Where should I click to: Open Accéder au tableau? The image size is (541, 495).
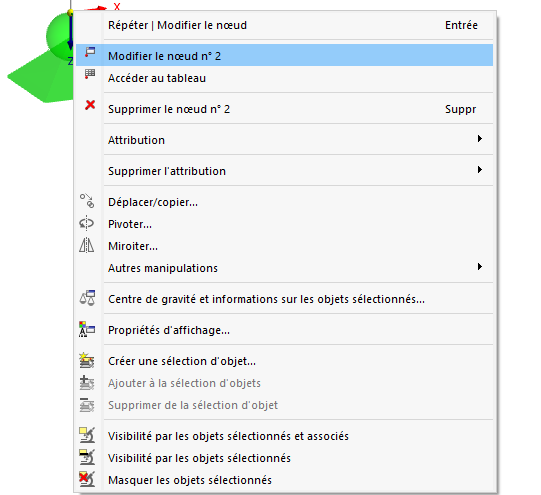point(284,78)
